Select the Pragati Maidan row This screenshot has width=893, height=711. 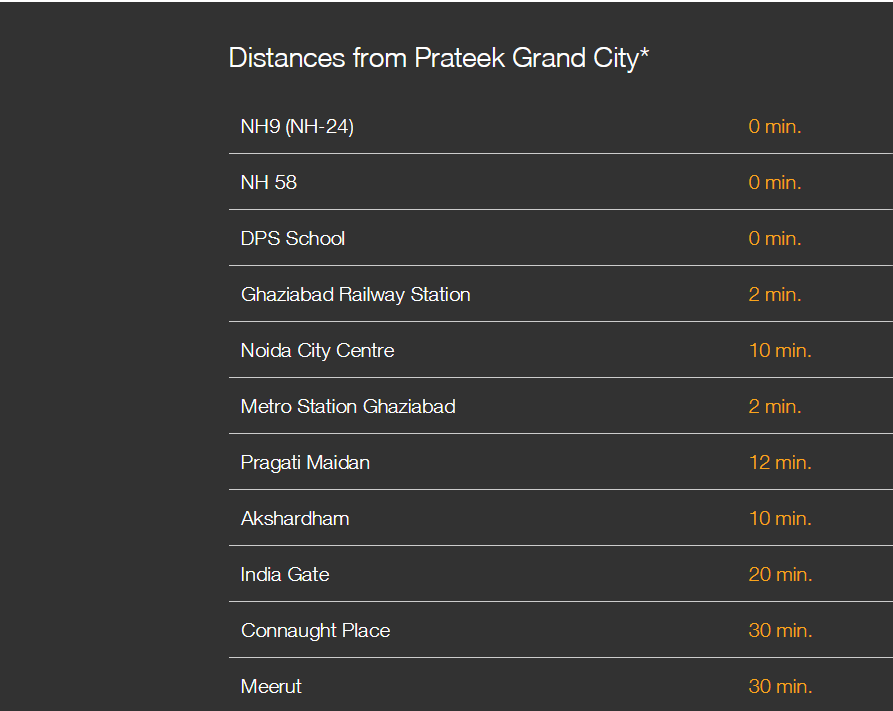click(305, 463)
